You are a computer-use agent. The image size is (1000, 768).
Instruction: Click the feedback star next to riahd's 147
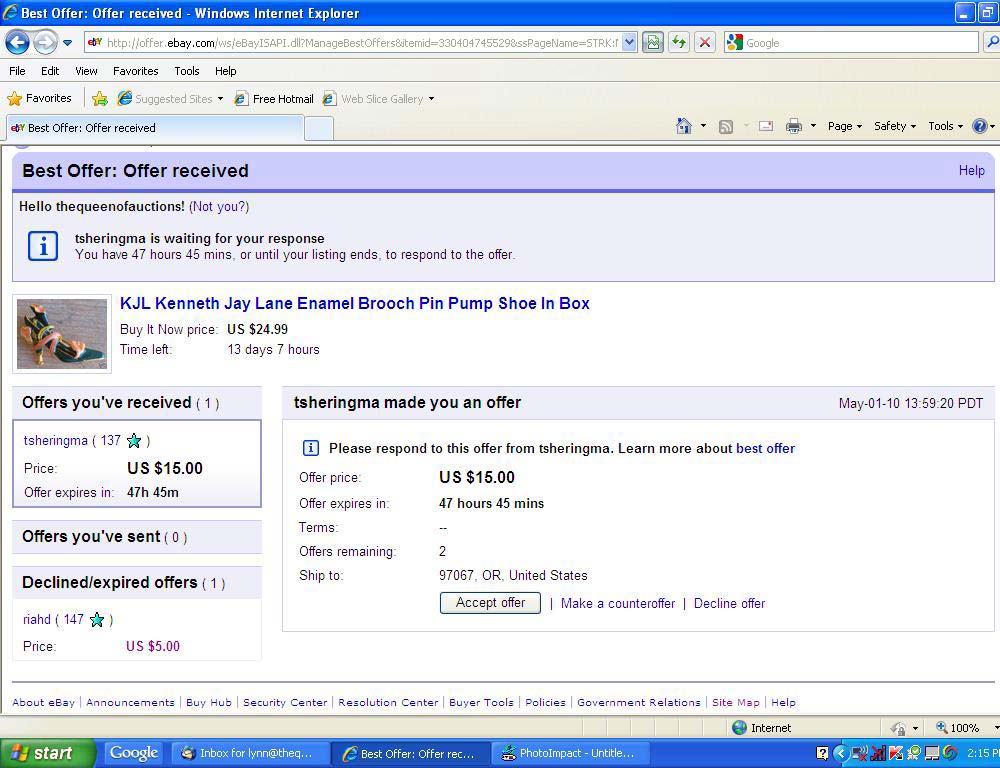tap(97, 619)
